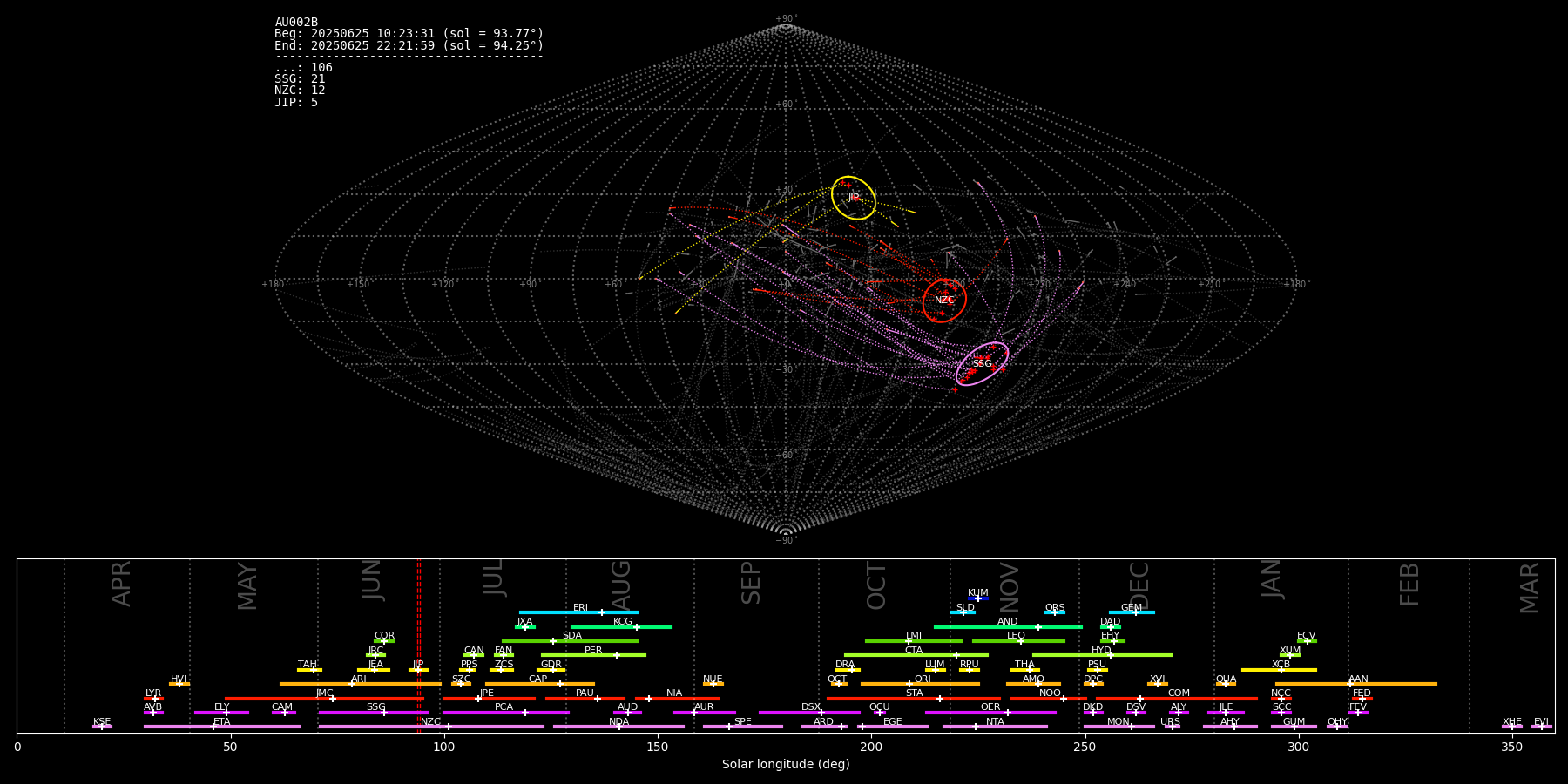Click the pink SSG radiant ellipse on sky map
This screenshot has width=1568, height=784.
point(982,363)
